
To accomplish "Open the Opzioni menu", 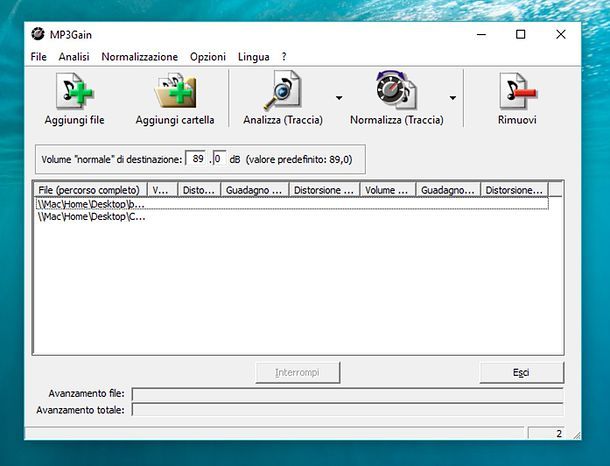I will click(x=208, y=57).
